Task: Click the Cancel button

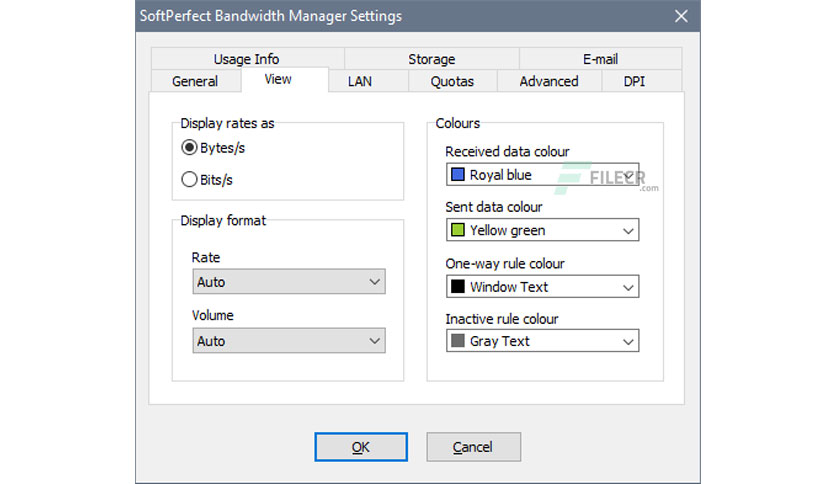Action: pyautogui.click(x=473, y=447)
